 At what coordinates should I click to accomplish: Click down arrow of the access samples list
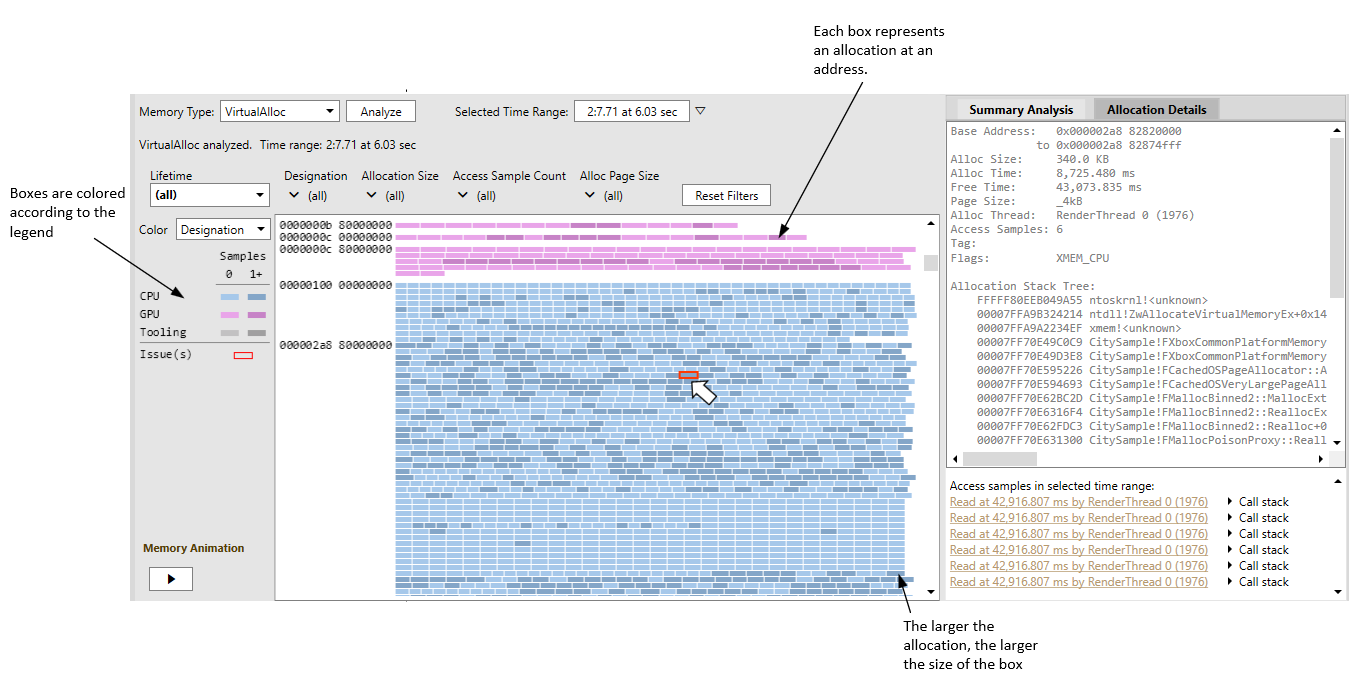pos(1338,592)
